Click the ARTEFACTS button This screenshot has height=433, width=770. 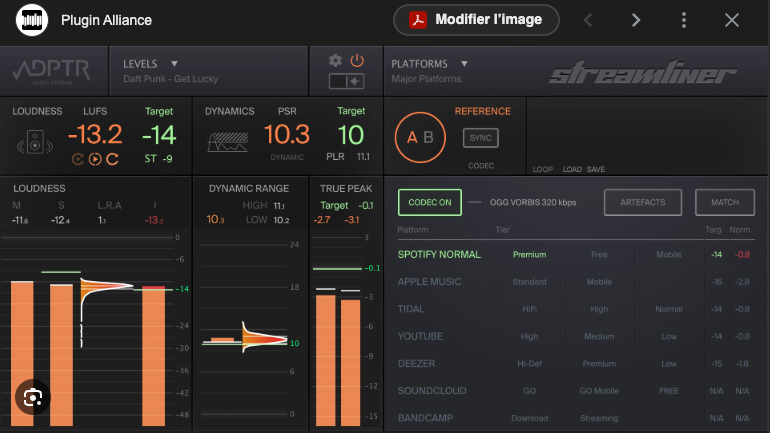click(643, 202)
